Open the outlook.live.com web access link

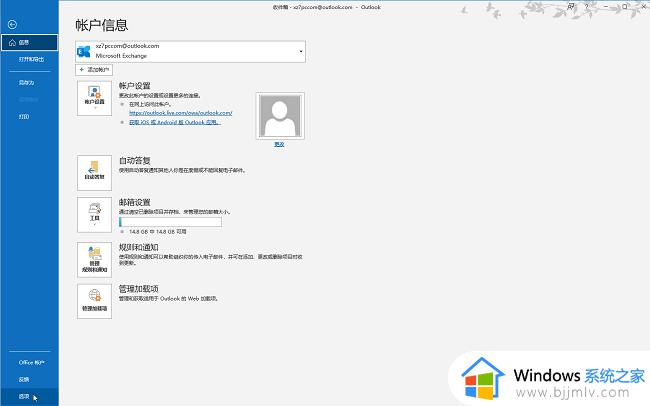click(x=181, y=113)
